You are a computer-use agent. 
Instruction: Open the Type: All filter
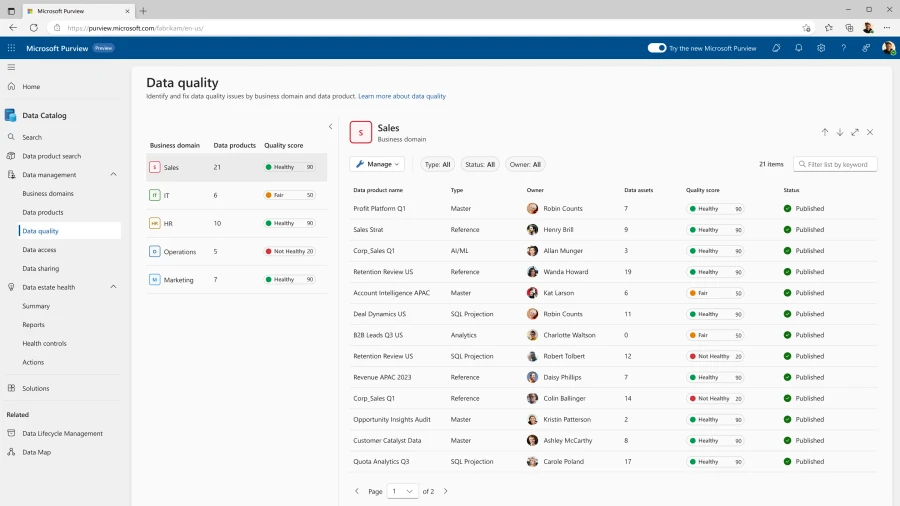(437, 165)
